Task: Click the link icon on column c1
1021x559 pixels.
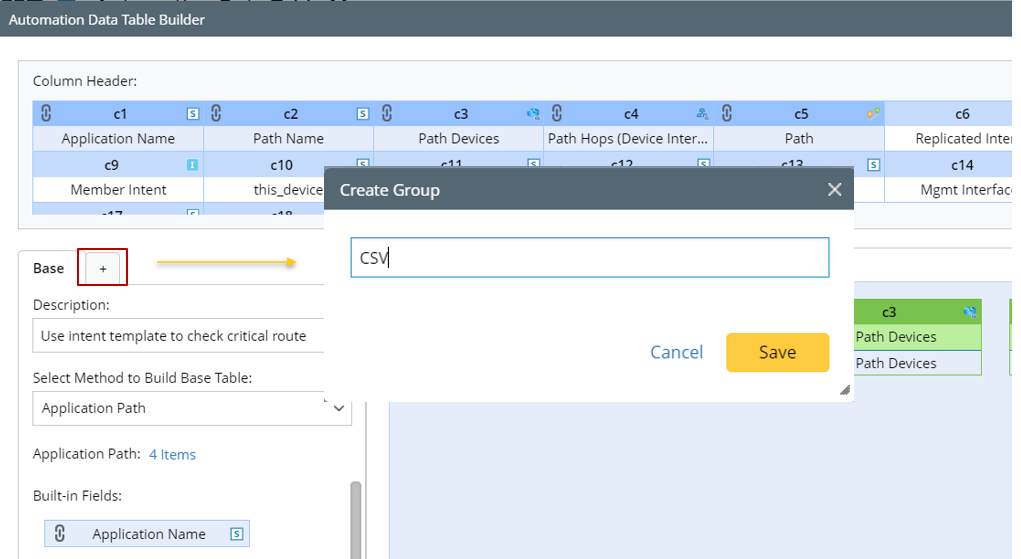Action: coord(47,113)
